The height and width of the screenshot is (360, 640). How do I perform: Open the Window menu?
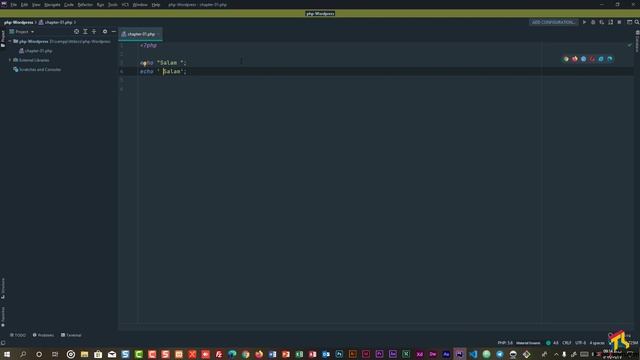tap(140, 4)
